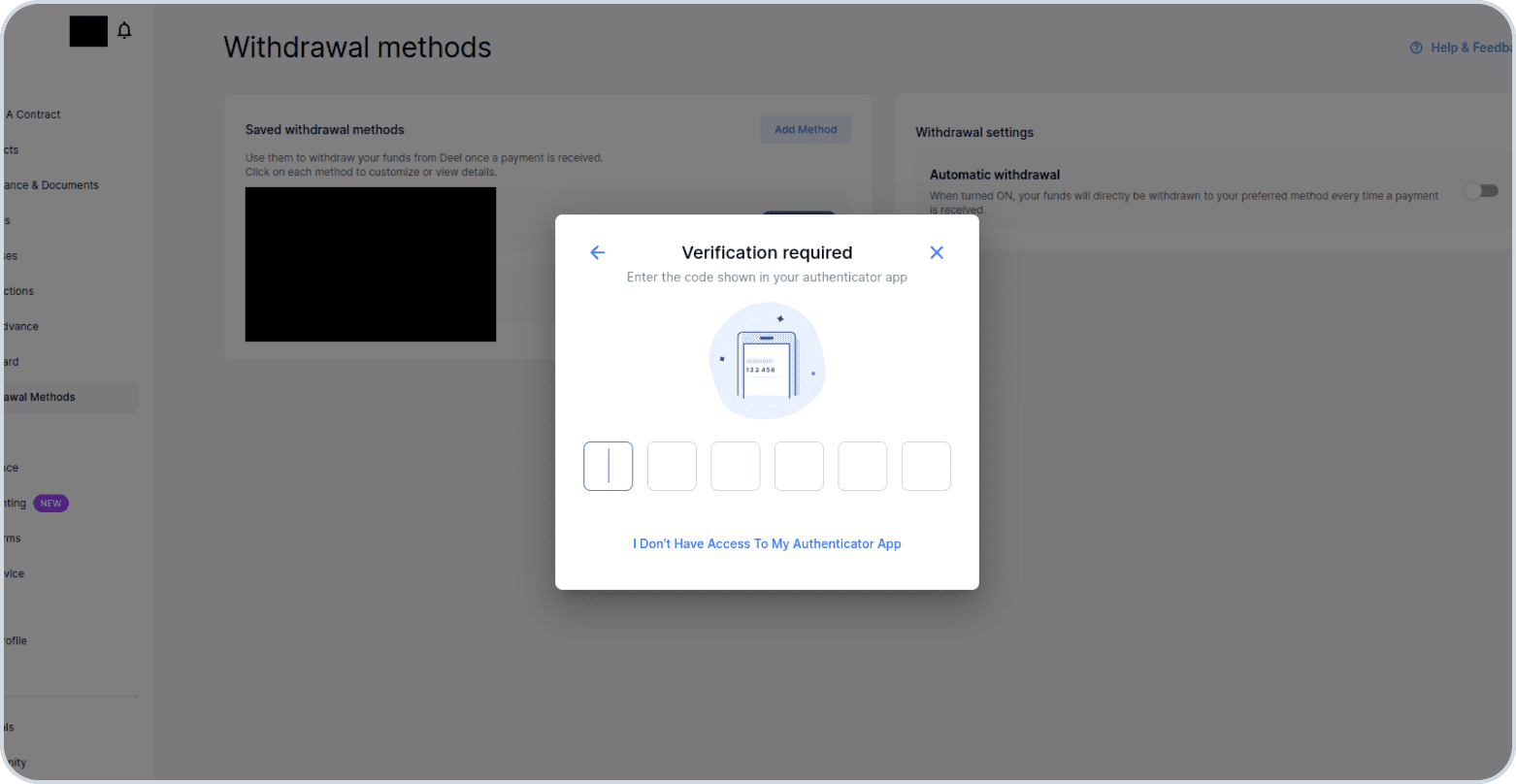Open the Advance sidebar item
1516x784 pixels.
[x=21, y=327]
